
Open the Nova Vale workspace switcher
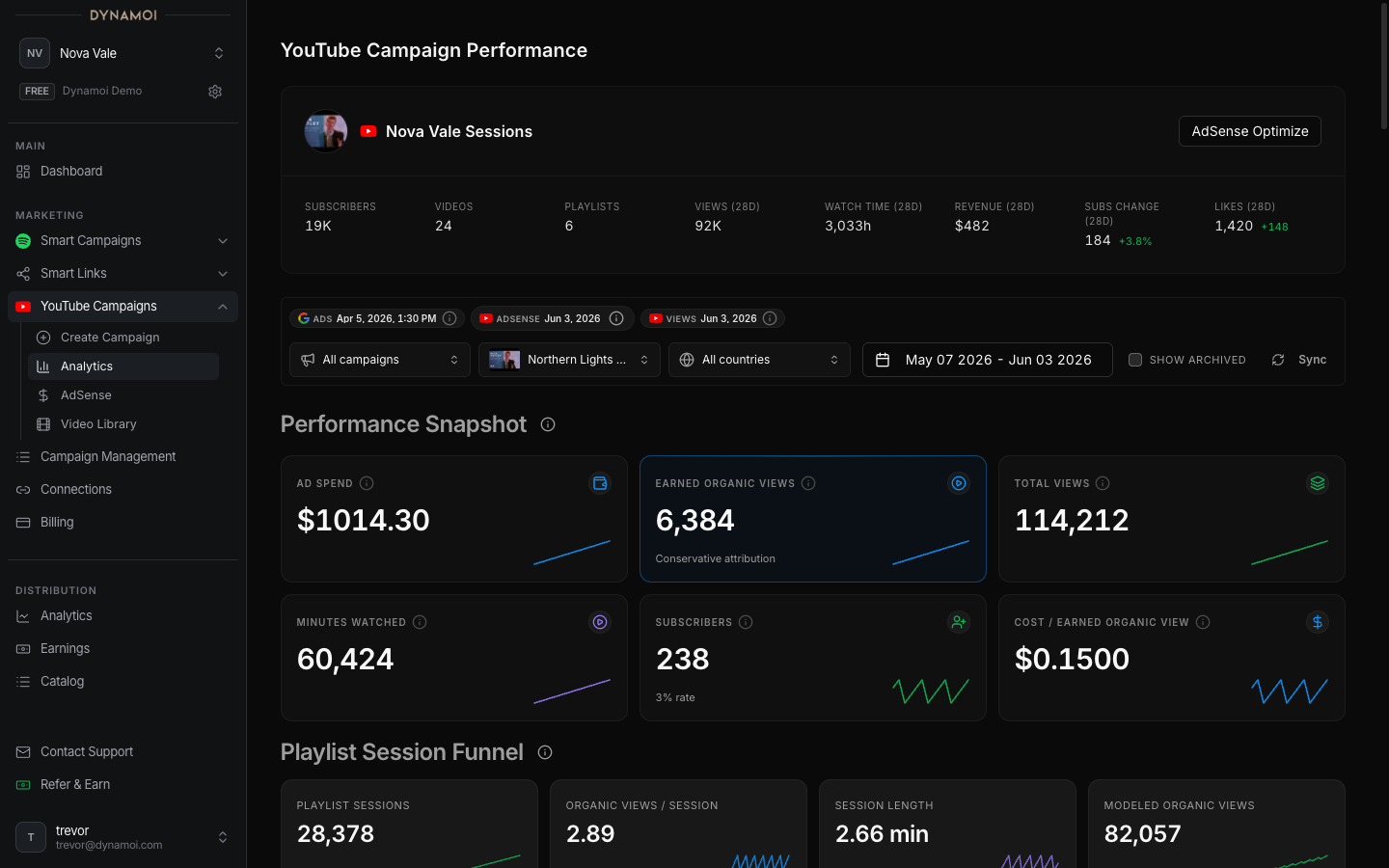[x=123, y=53]
